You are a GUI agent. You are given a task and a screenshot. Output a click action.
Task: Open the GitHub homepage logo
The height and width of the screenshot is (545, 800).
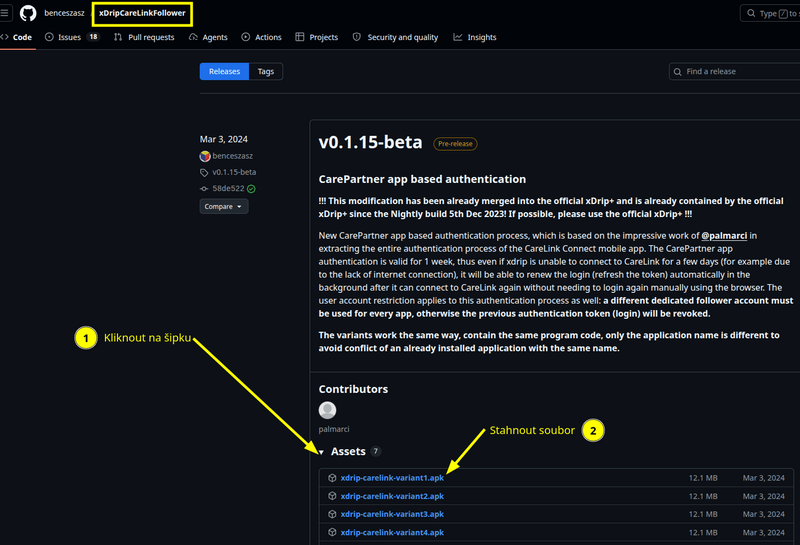pyautogui.click(x=28, y=13)
